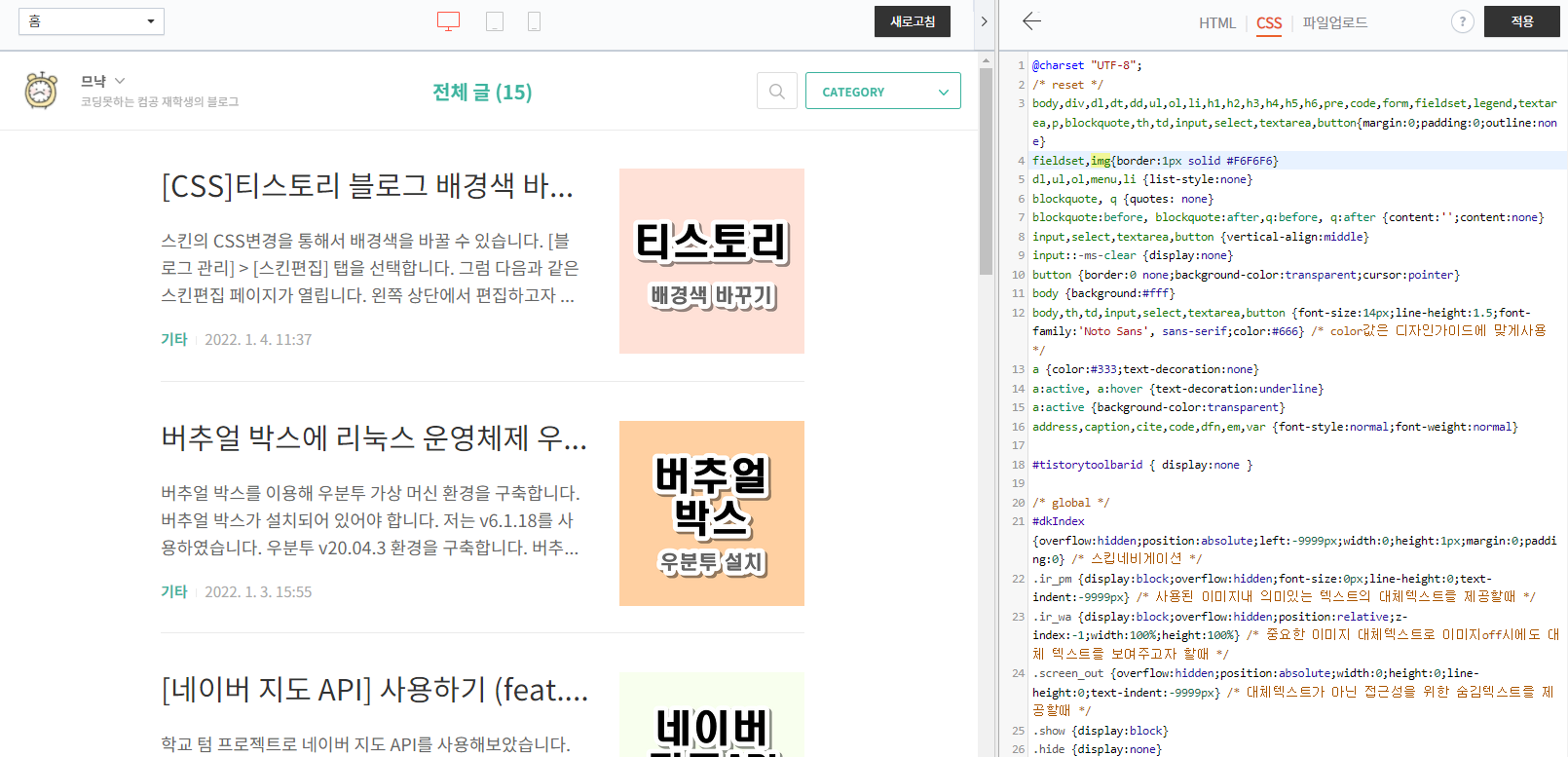Click the a:active, a:hover code line
Screen dimensions: 1568x757
[x=1177, y=389]
